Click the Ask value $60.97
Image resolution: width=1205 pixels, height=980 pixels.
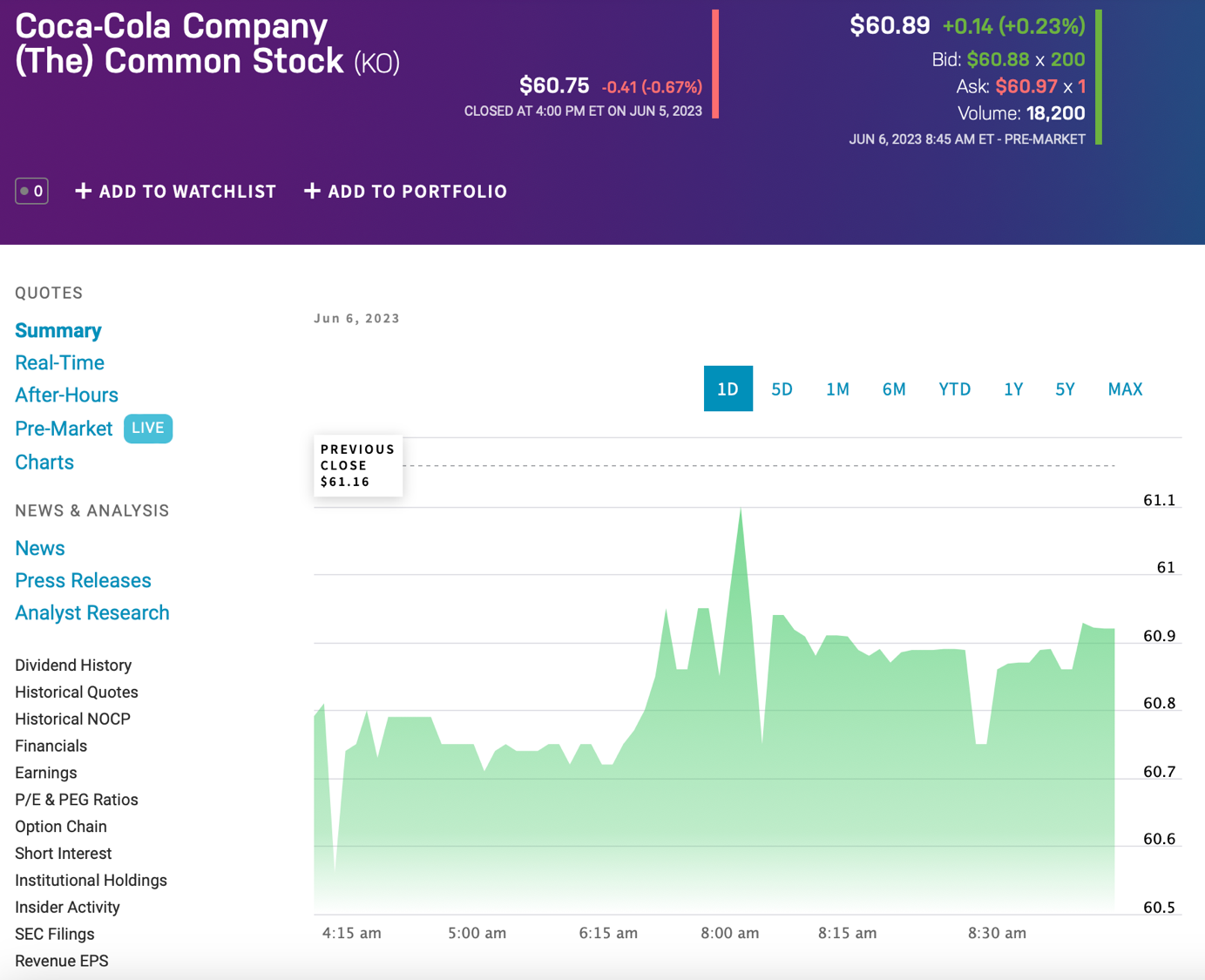[x=1026, y=86]
